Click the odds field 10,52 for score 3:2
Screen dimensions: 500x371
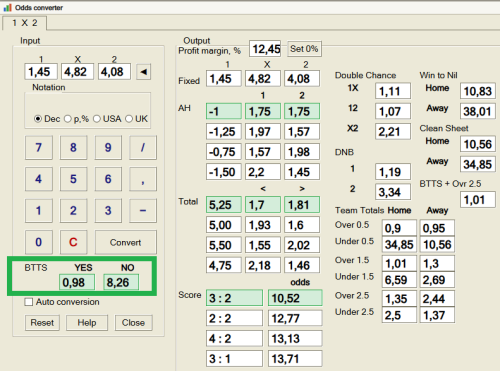tap(295, 298)
